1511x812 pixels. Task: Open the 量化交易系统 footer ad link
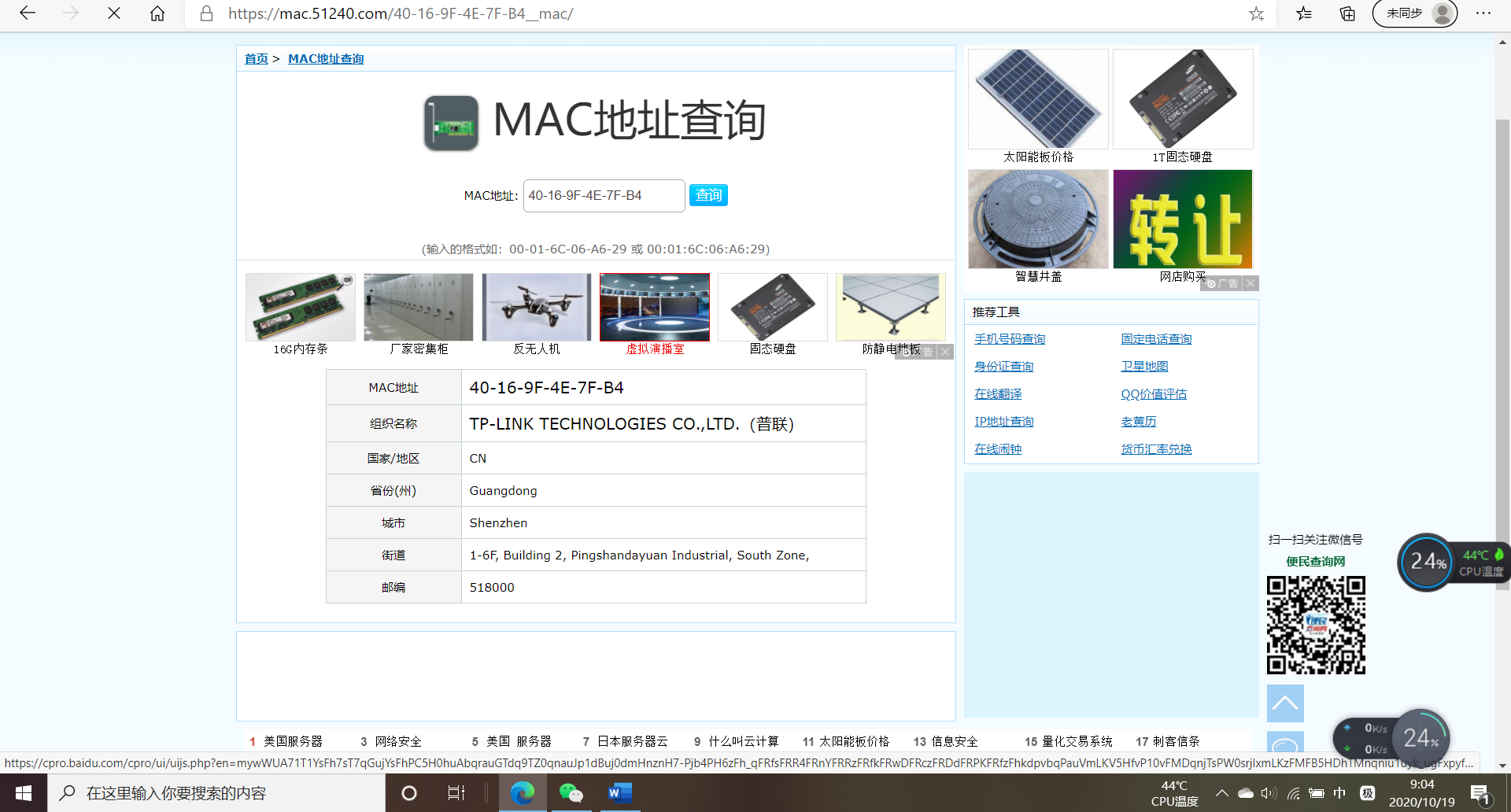coord(1077,741)
